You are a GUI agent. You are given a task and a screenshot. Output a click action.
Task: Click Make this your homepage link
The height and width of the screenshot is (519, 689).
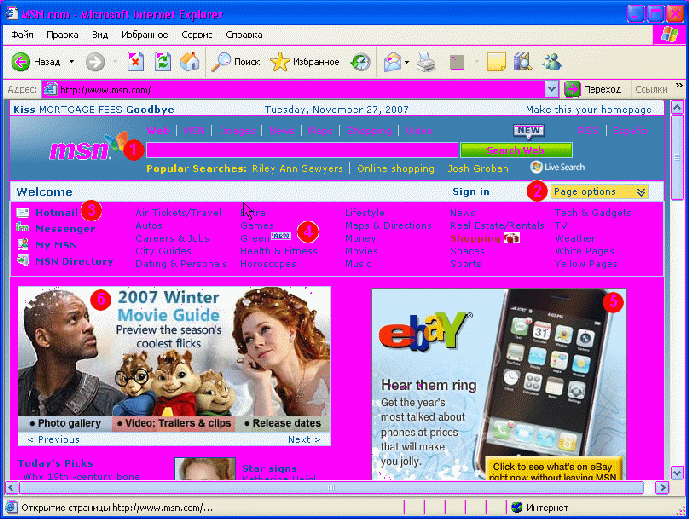click(588, 109)
